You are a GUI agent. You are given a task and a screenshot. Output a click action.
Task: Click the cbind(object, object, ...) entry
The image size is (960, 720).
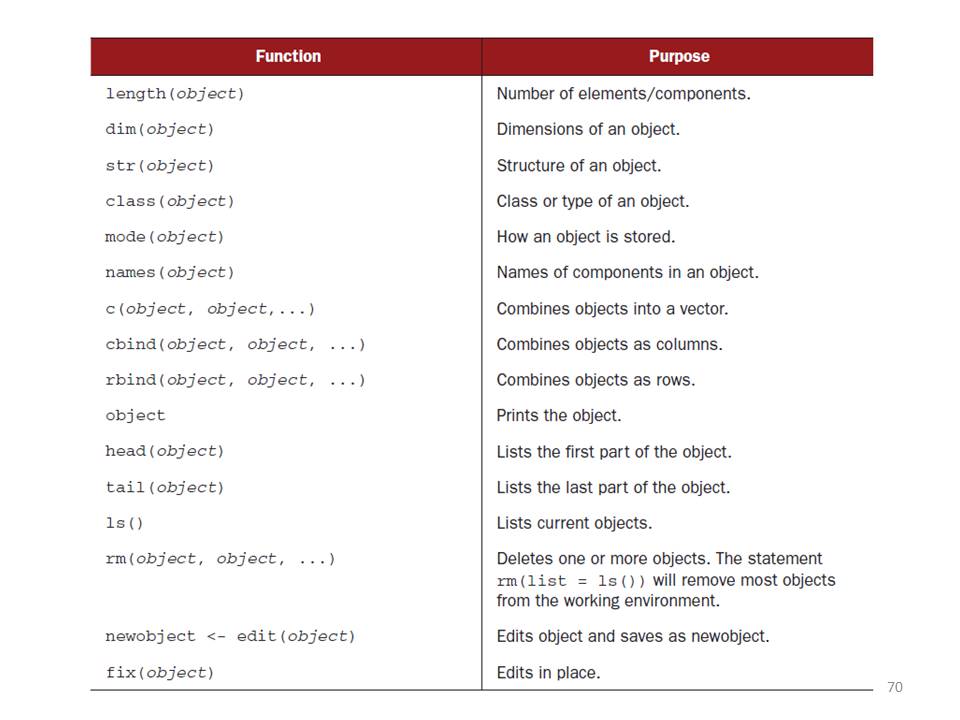235,345
